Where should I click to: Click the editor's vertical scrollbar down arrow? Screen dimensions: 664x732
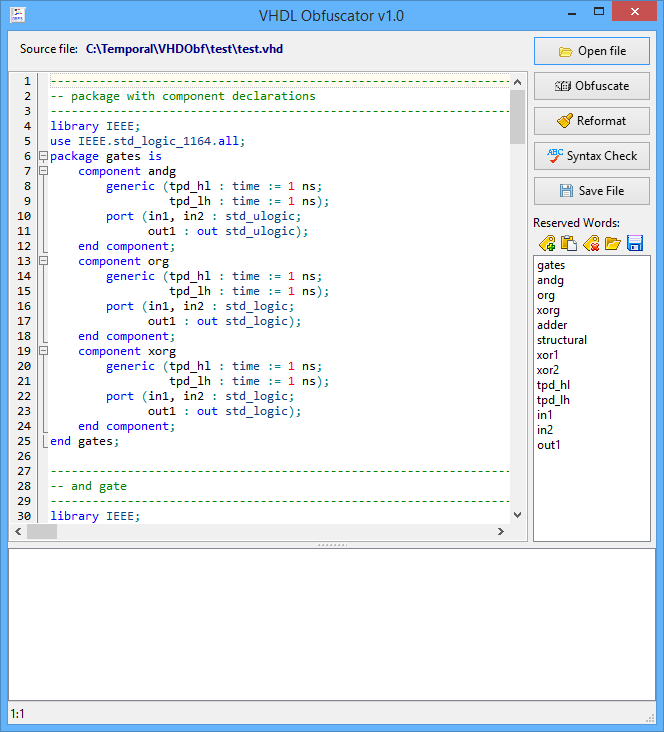[x=517, y=515]
